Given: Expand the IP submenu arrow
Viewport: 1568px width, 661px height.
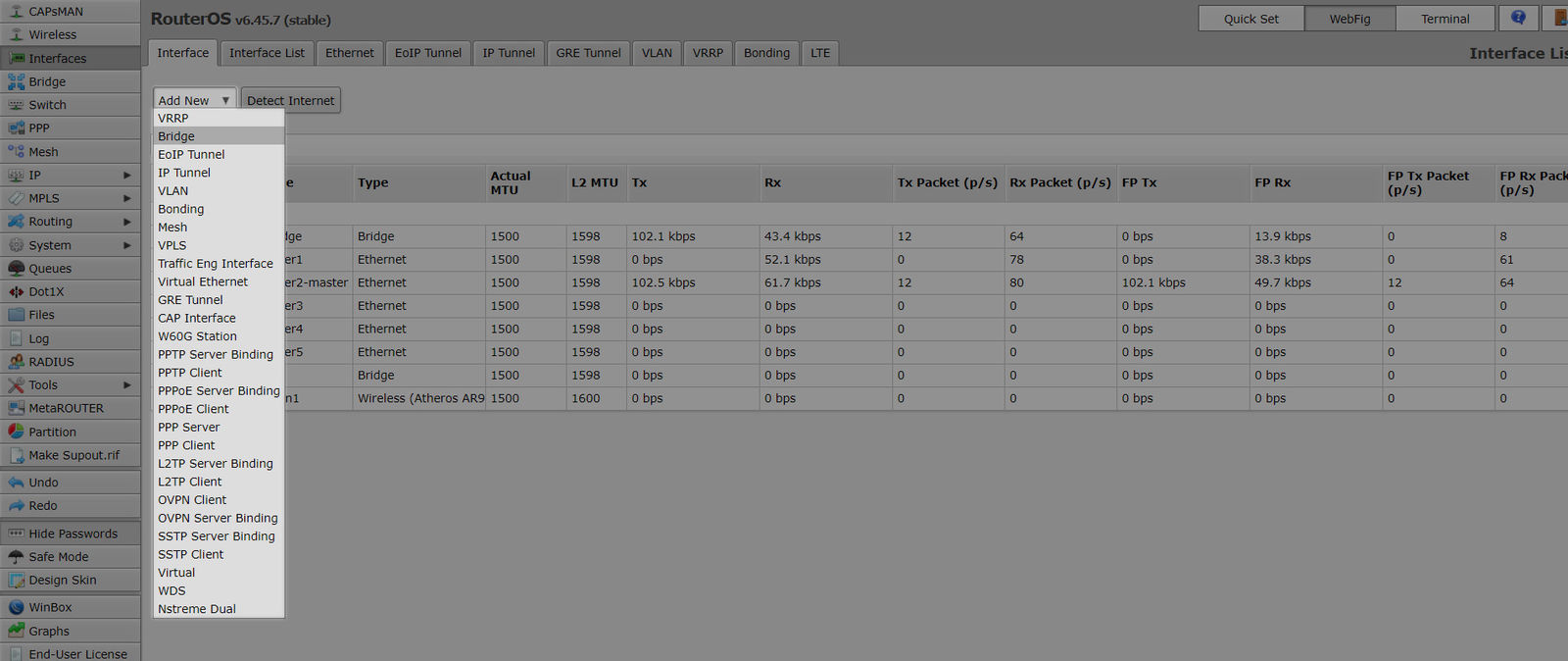Looking at the screenshot, I should point(126,176).
